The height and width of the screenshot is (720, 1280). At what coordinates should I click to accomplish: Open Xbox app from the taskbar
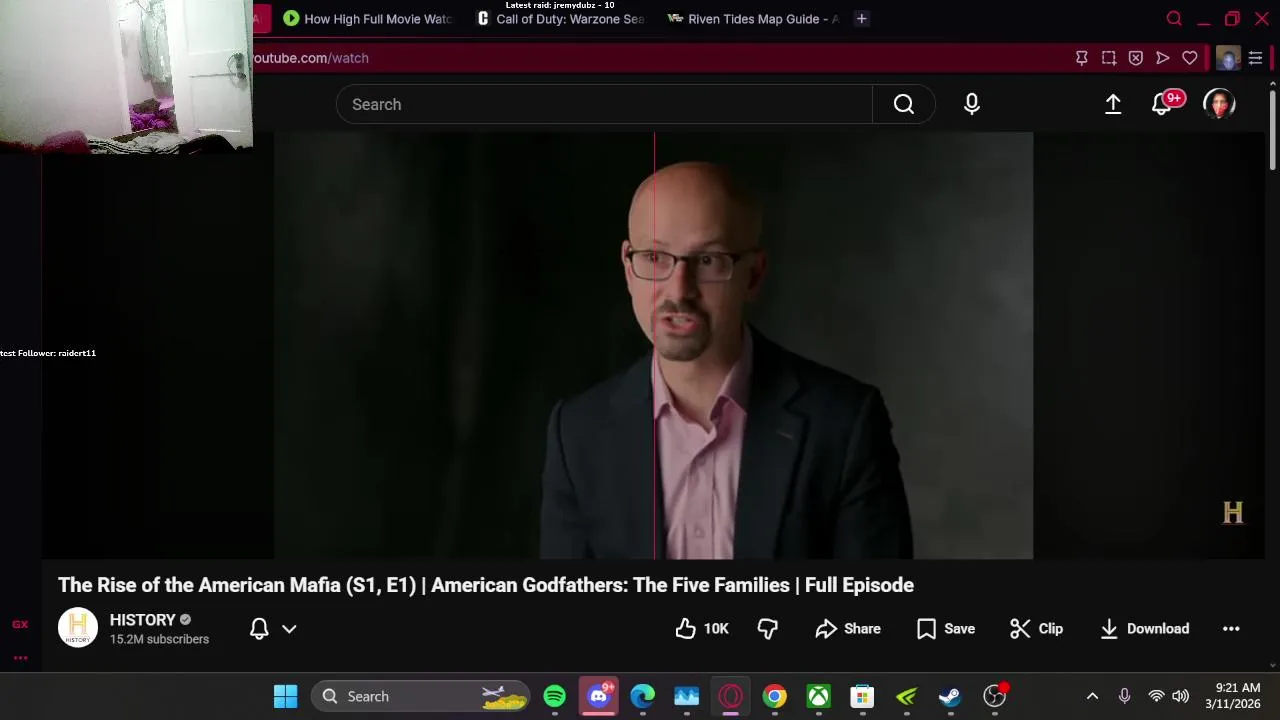(x=819, y=696)
